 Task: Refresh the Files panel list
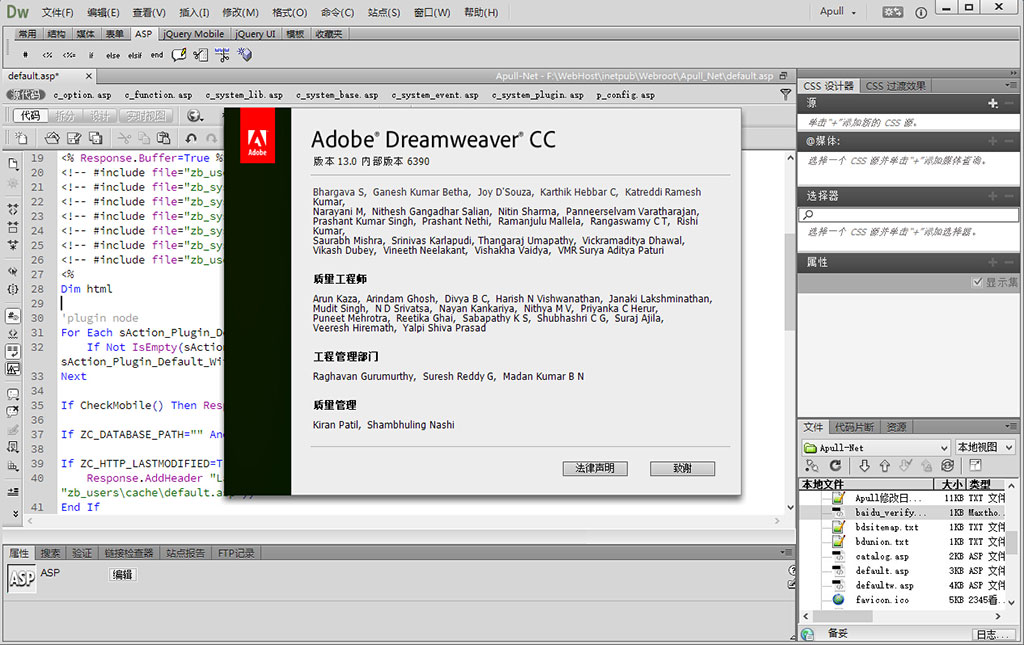[x=835, y=465]
